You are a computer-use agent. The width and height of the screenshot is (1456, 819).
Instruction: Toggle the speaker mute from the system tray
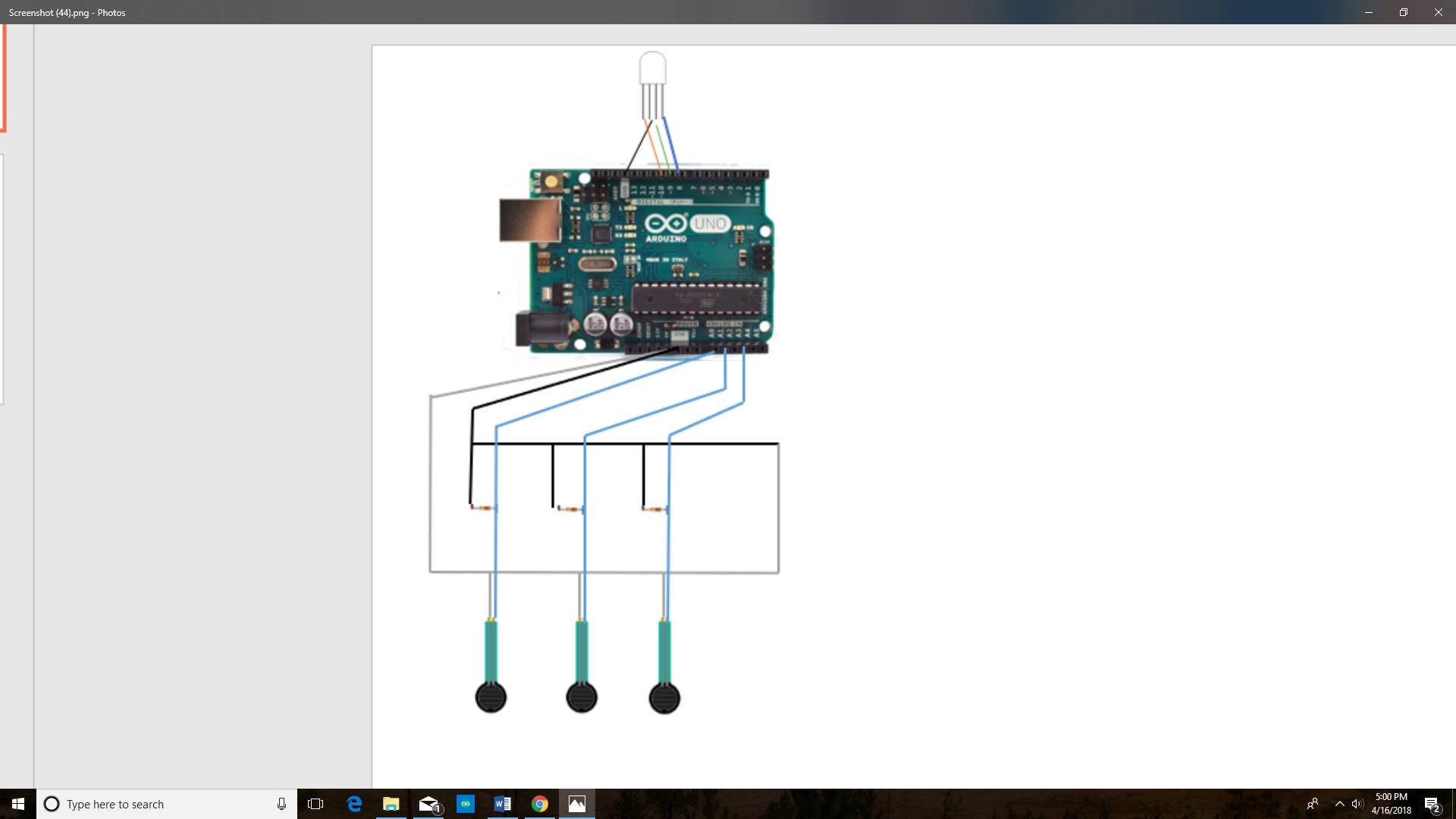(1360, 804)
